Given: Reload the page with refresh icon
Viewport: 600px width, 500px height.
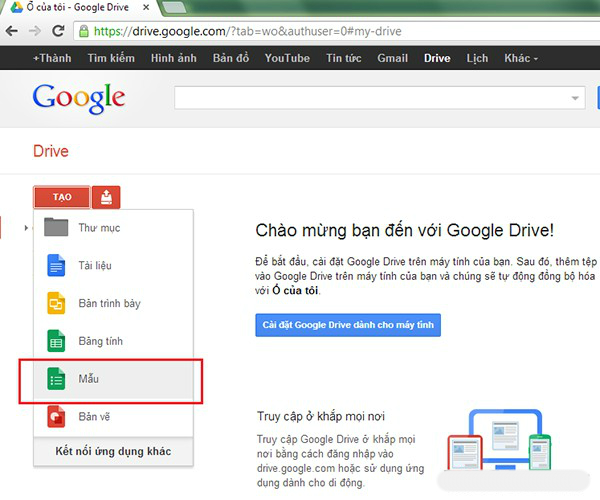Looking at the screenshot, I should click(58, 31).
